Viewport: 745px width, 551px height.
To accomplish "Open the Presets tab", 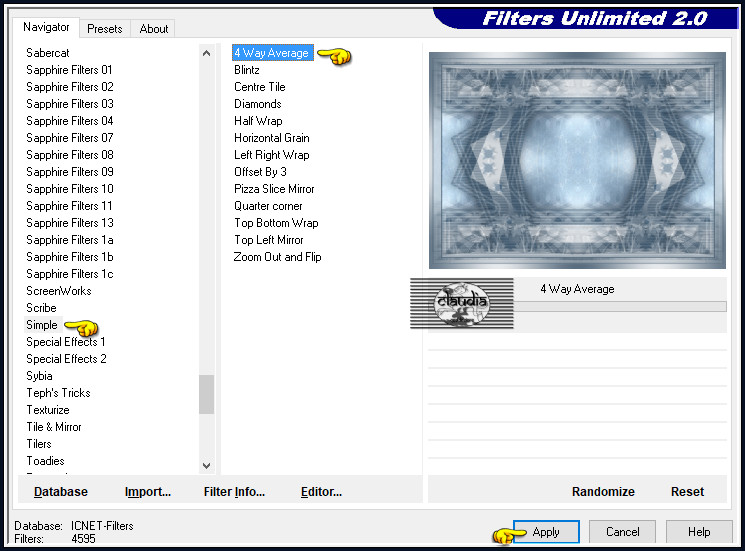I will coord(105,29).
